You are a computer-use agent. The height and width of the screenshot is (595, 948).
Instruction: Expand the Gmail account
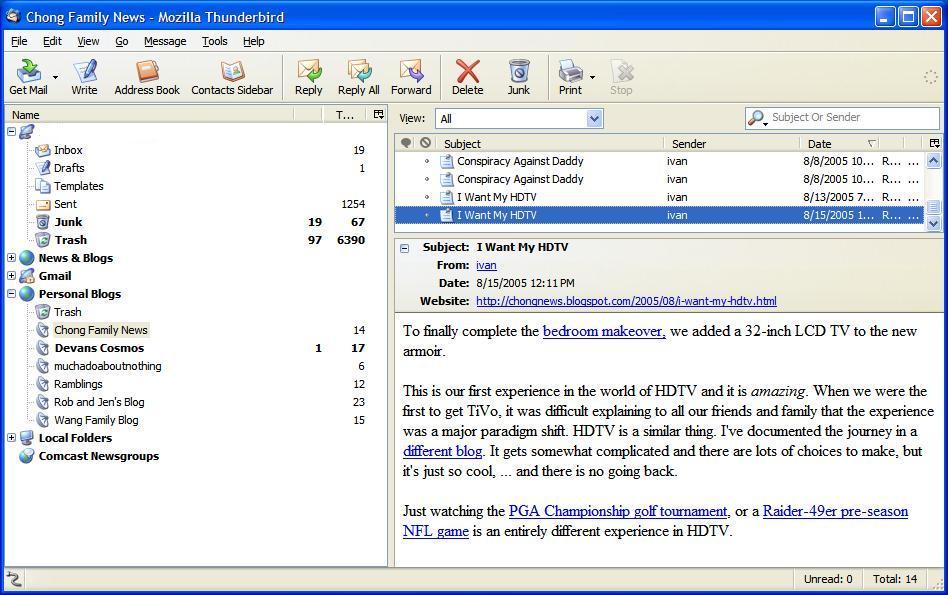tap(11, 276)
